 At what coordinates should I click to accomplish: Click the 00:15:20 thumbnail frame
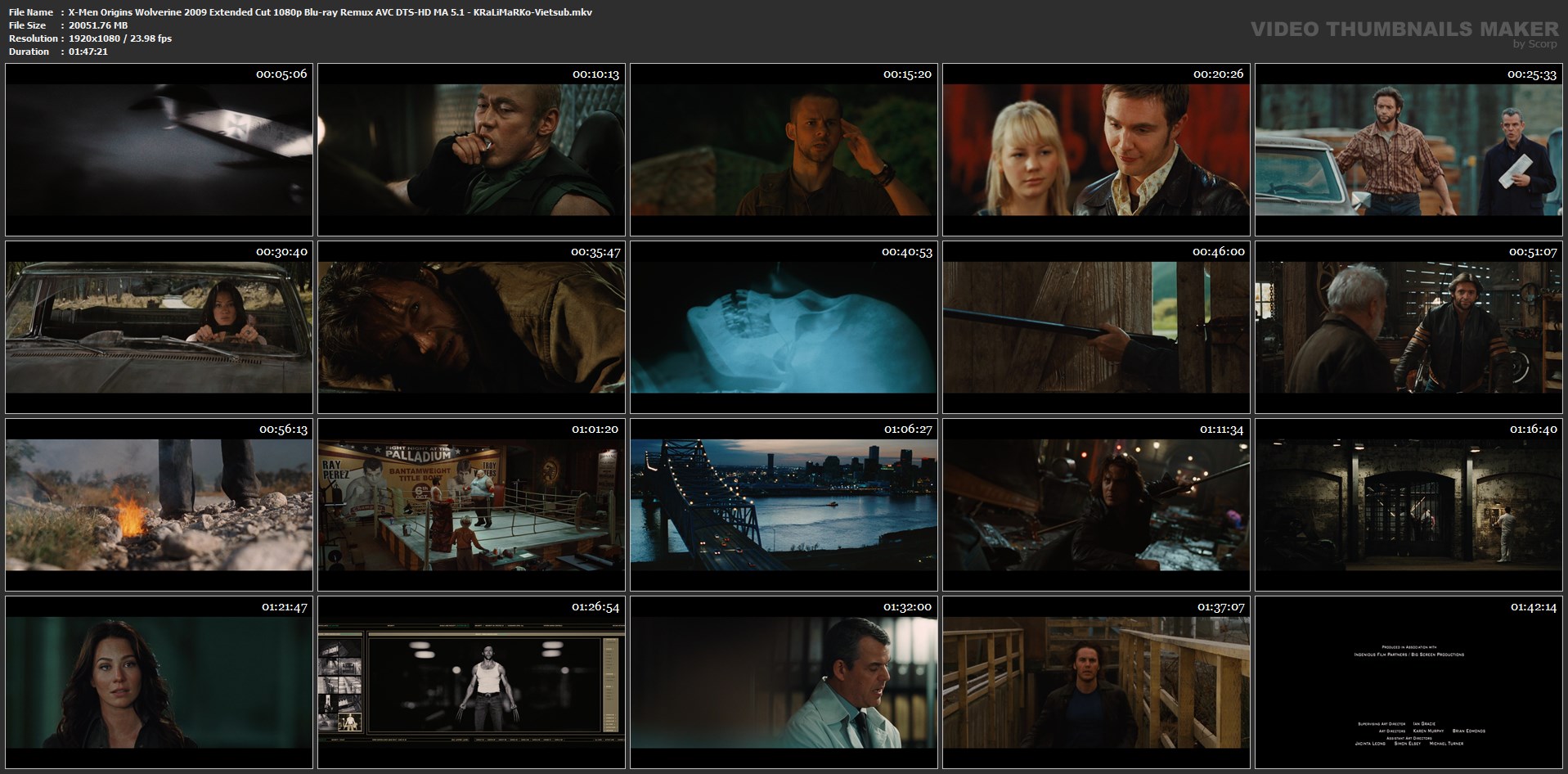tap(784, 150)
